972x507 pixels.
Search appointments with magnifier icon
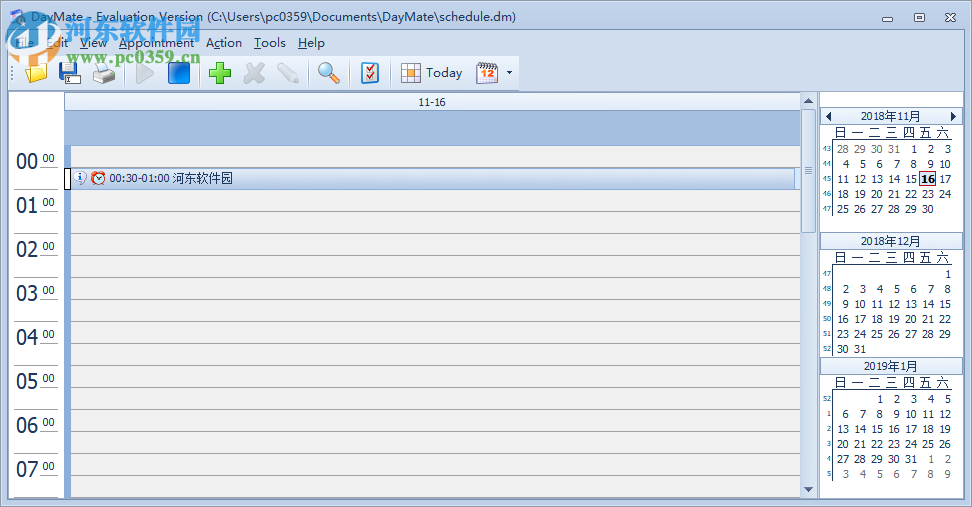329,73
